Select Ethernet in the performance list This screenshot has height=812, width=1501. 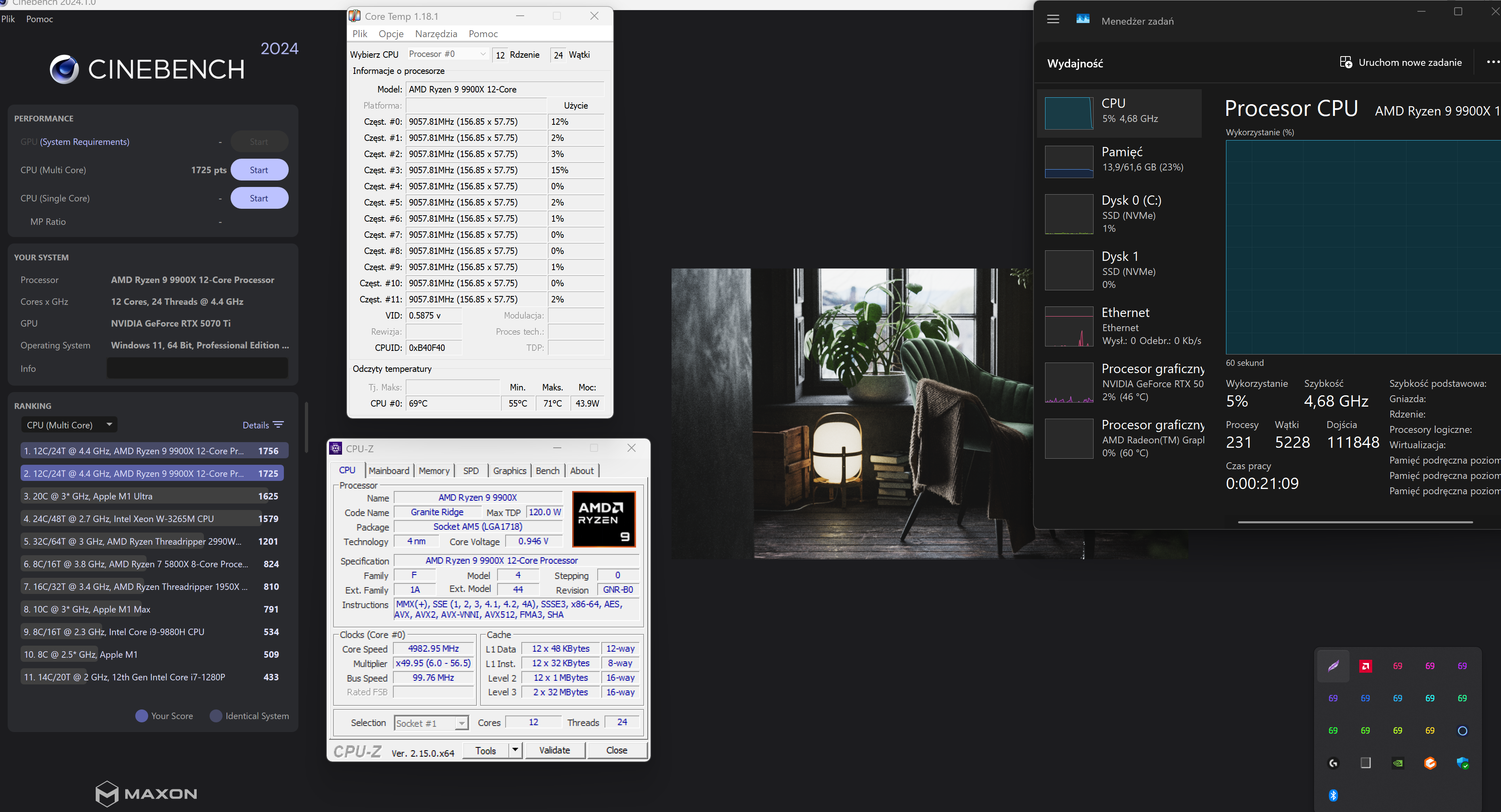(1119, 326)
